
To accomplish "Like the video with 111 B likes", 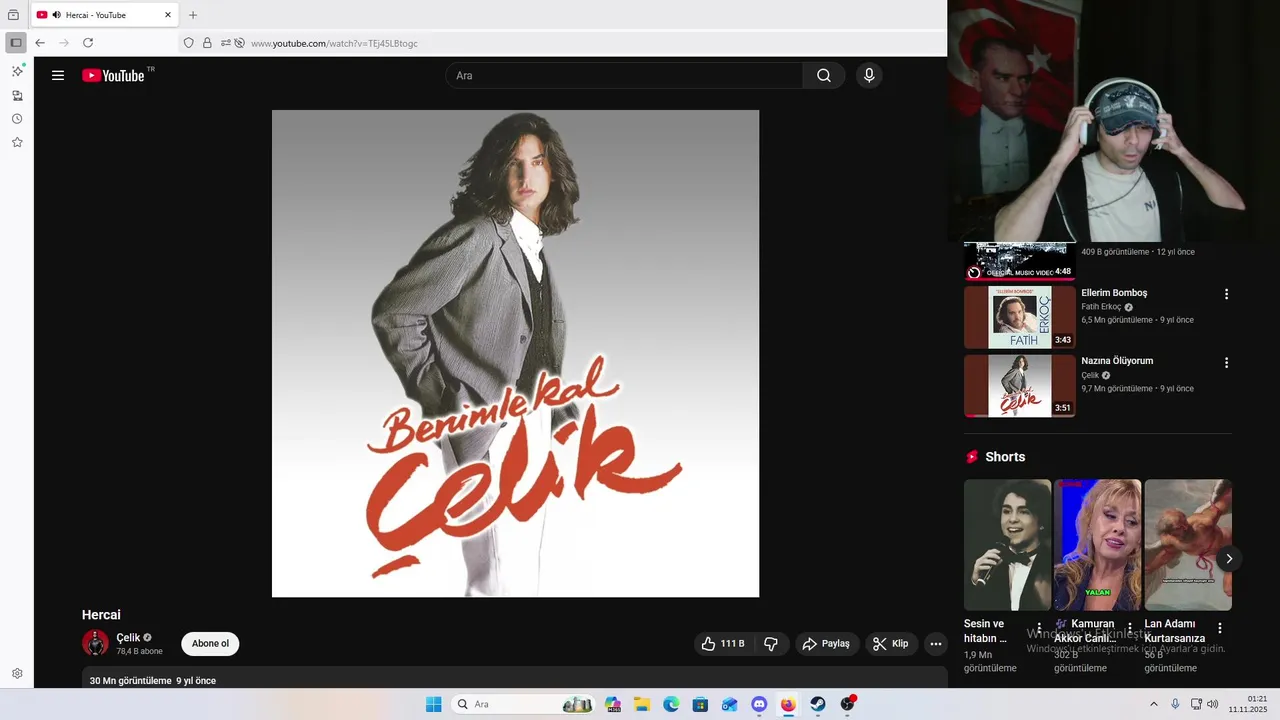I will click(724, 644).
